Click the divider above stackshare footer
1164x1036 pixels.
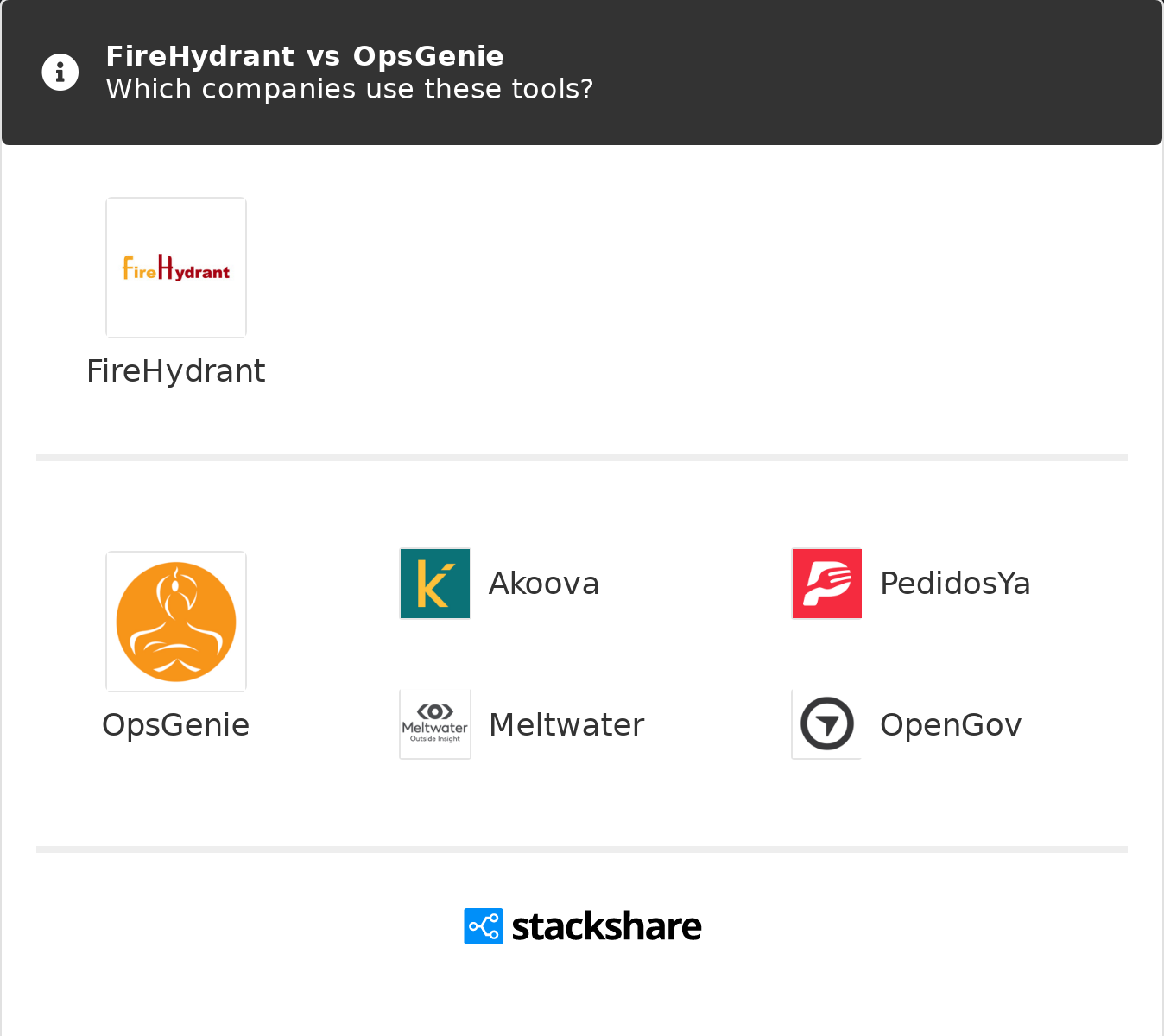(x=582, y=850)
